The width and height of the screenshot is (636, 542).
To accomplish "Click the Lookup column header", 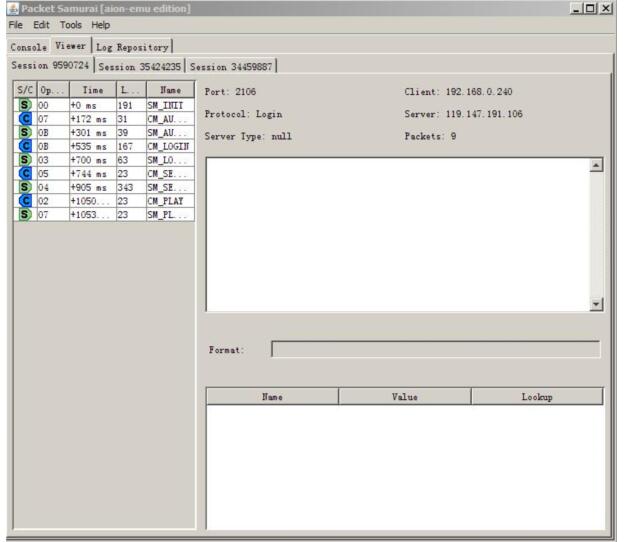I will pos(537,397).
